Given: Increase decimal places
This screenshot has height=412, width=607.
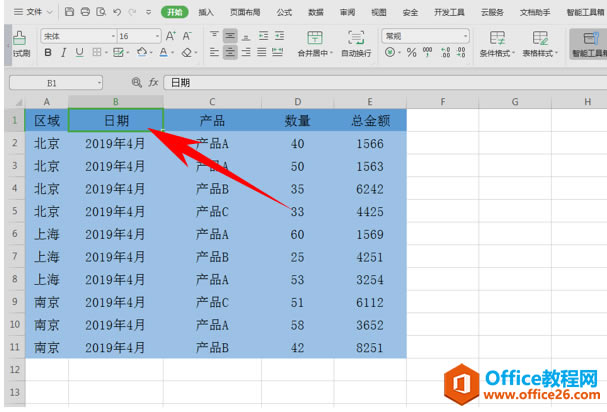Looking at the screenshot, I should tap(446, 52).
